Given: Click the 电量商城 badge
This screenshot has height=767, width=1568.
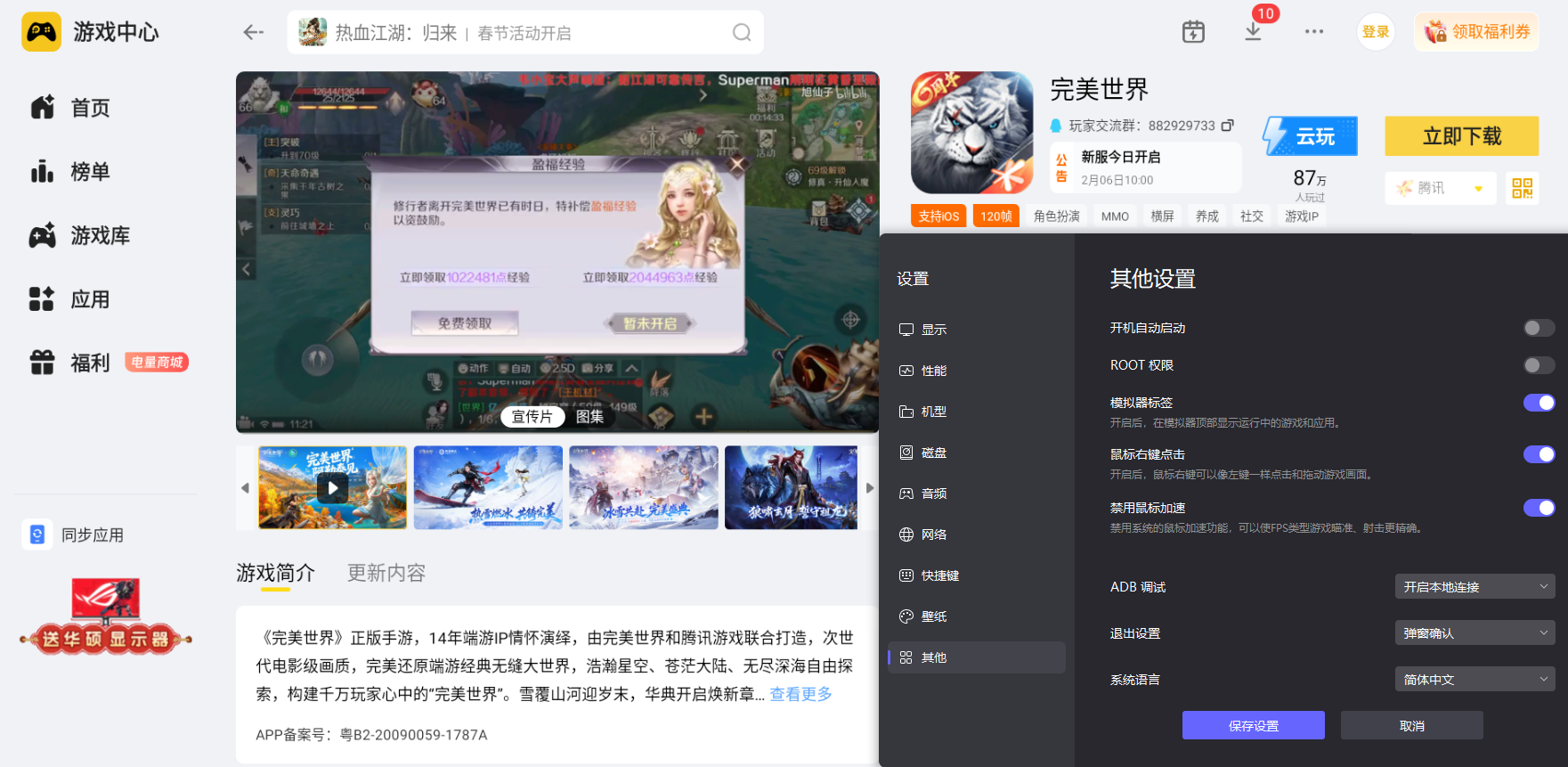Looking at the screenshot, I should 157,363.
